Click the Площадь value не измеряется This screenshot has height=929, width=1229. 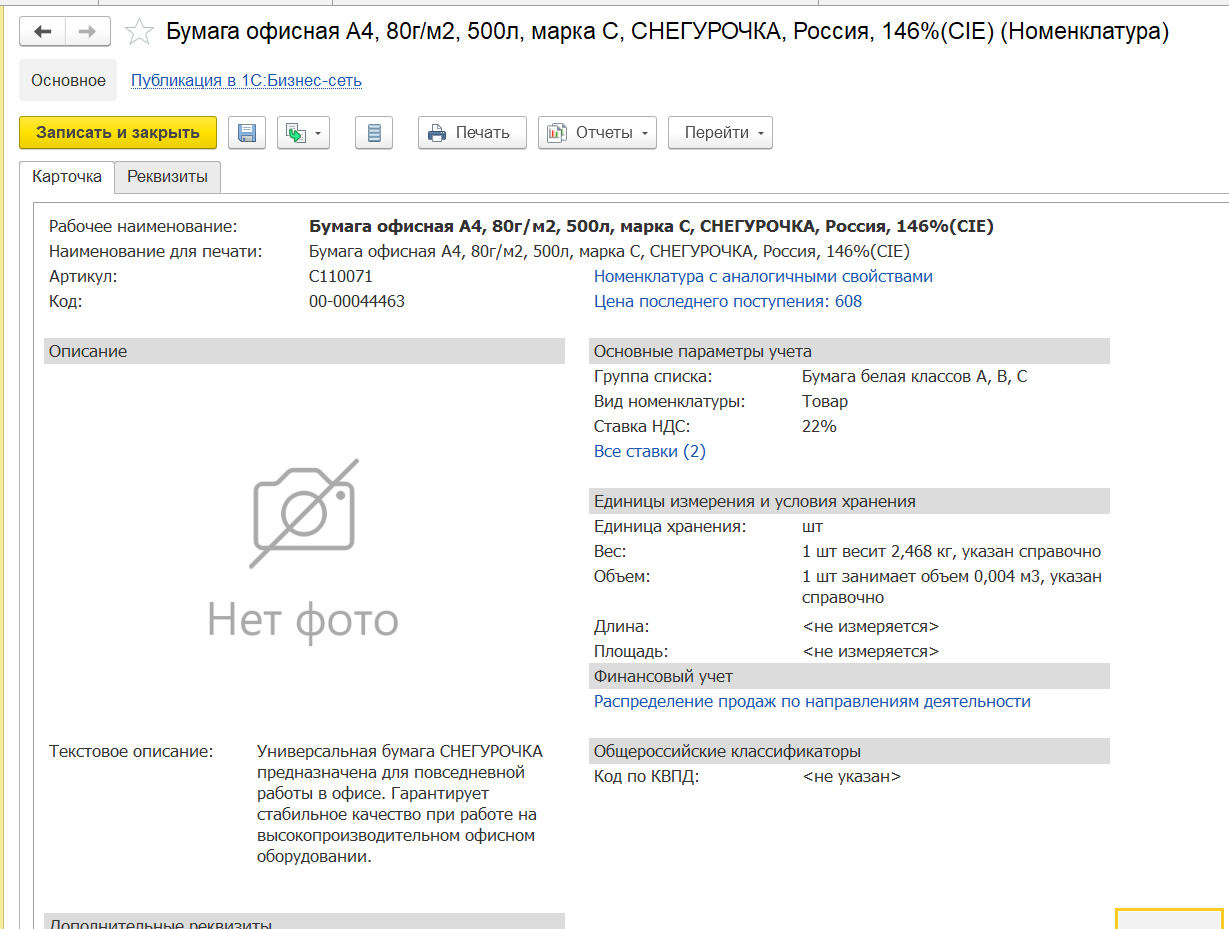coord(871,651)
